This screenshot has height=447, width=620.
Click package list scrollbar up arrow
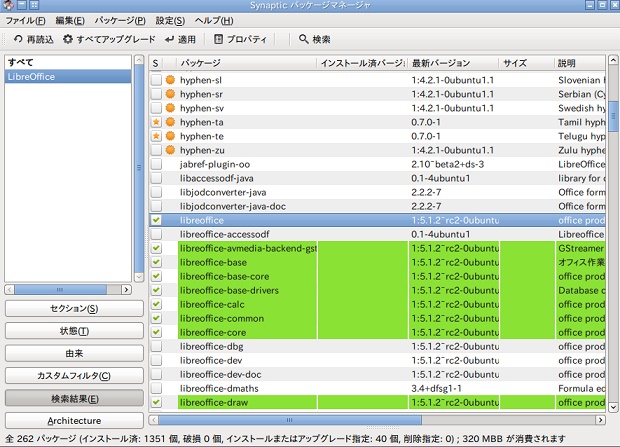pos(613,60)
